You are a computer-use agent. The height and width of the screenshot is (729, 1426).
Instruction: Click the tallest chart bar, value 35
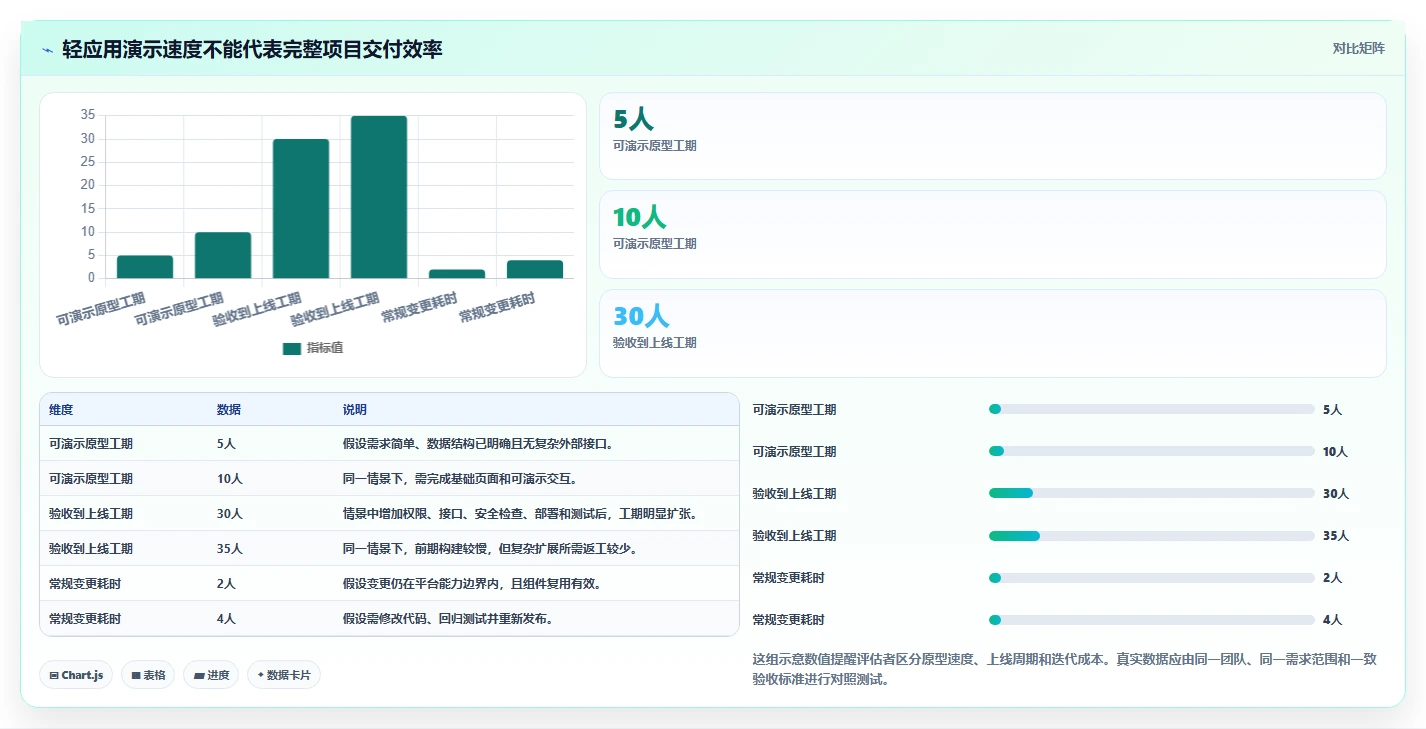click(x=379, y=197)
